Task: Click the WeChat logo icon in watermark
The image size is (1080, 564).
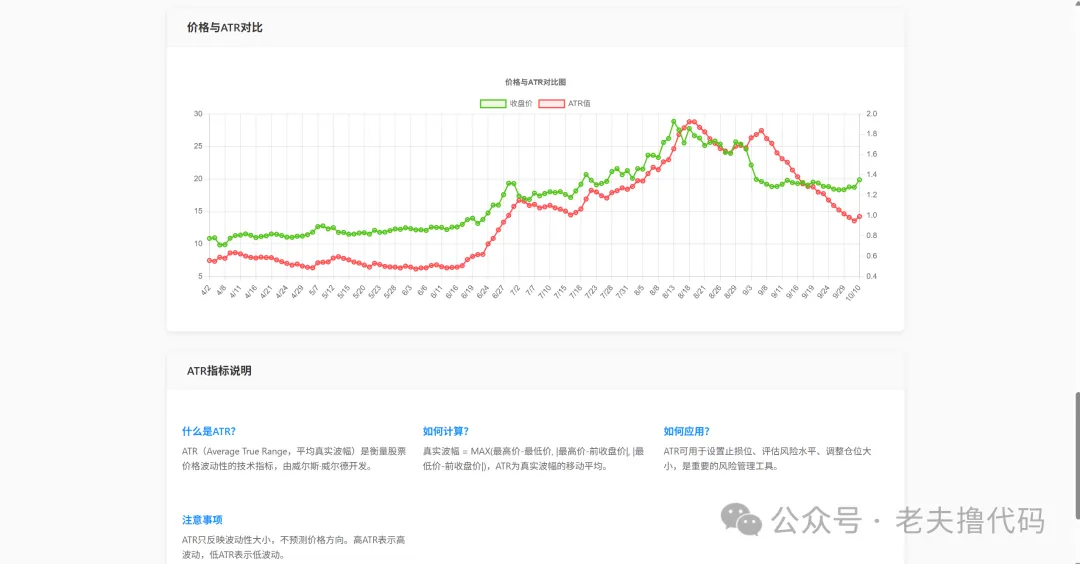Action: pos(743,520)
